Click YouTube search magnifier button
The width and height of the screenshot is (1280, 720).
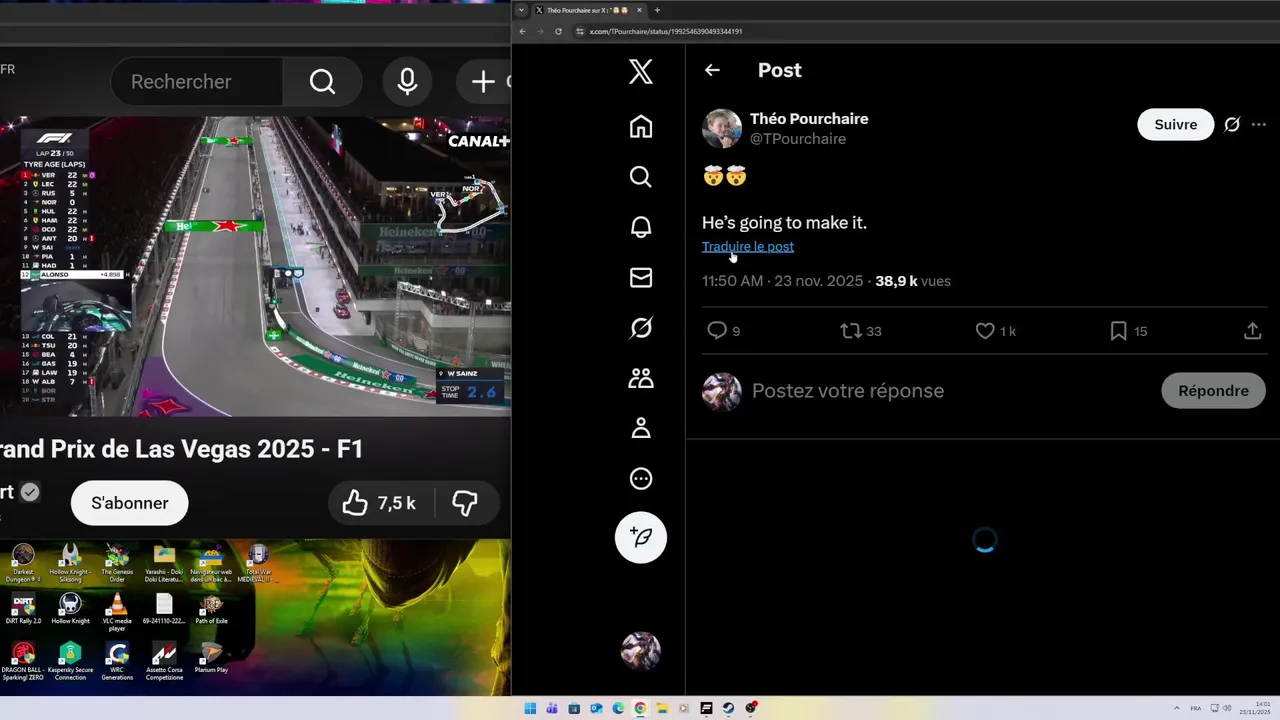tap(322, 82)
